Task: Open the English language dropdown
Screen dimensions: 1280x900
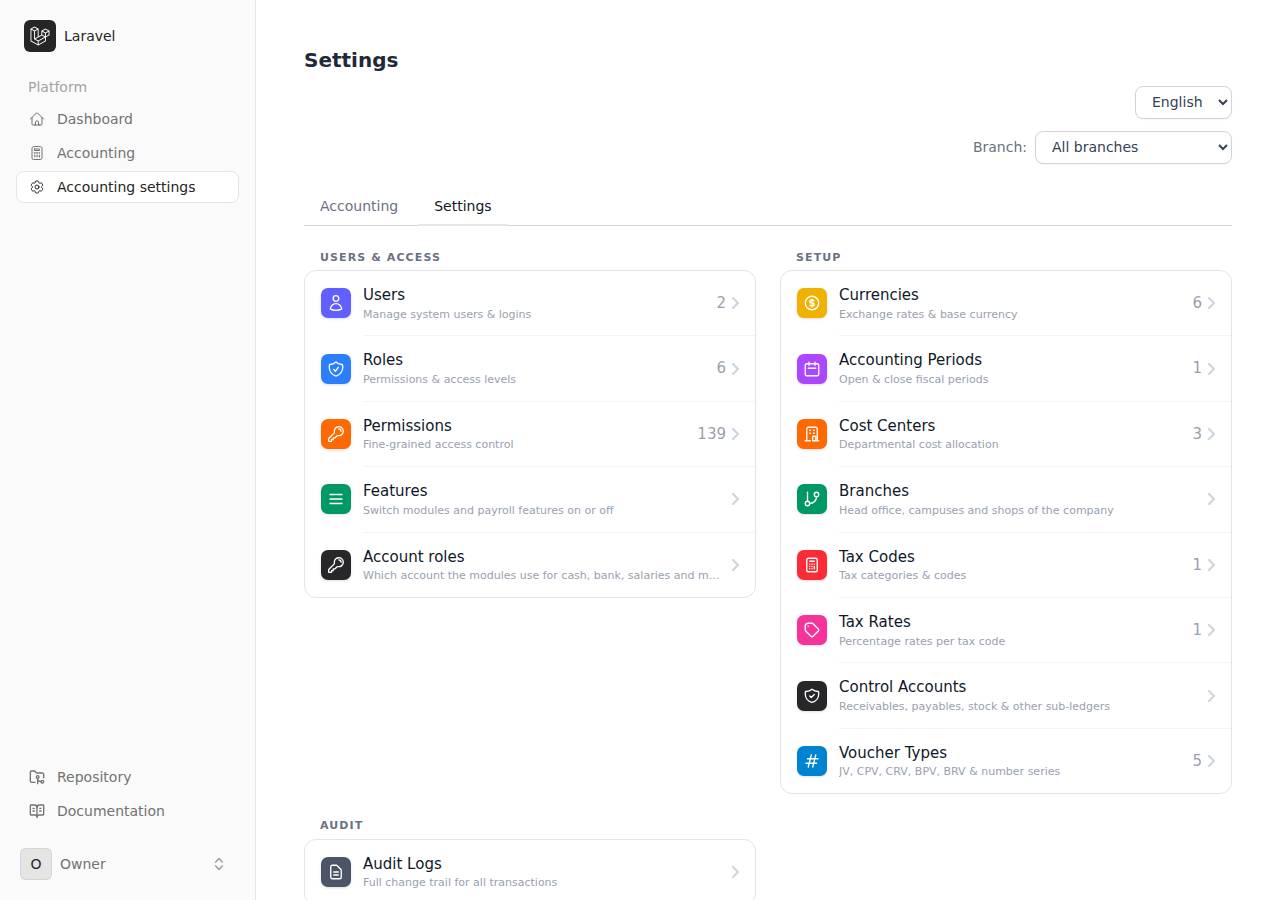Action: point(1183,102)
